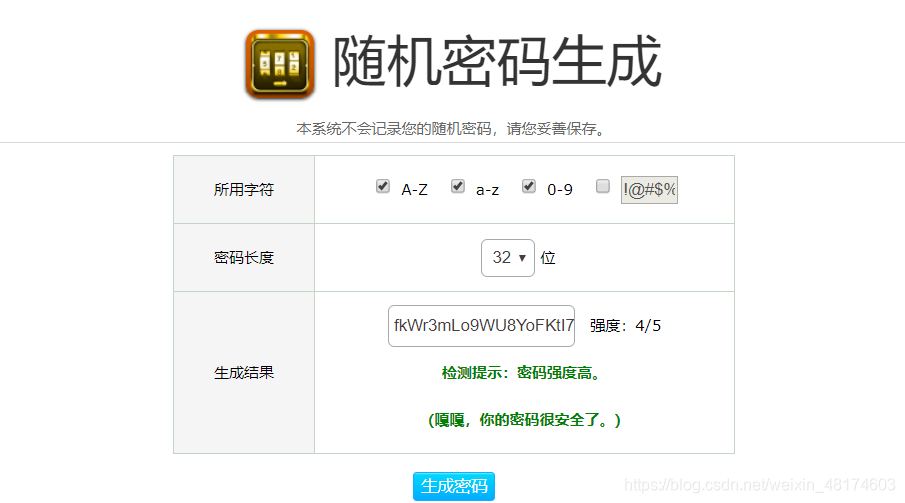This screenshot has width=905, height=503.
Task: Click the 检测提示：密码强度高 message
Action: pos(523,373)
